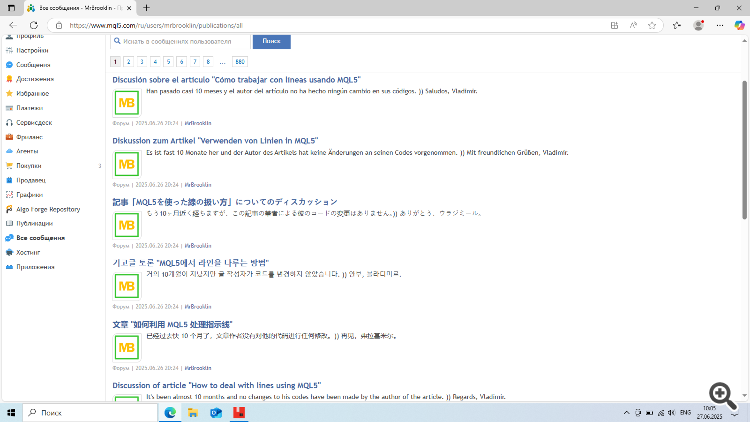The height and width of the screenshot is (422, 750).
Task: Click MB avatar of Japanese post
Action: [x=127, y=225]
